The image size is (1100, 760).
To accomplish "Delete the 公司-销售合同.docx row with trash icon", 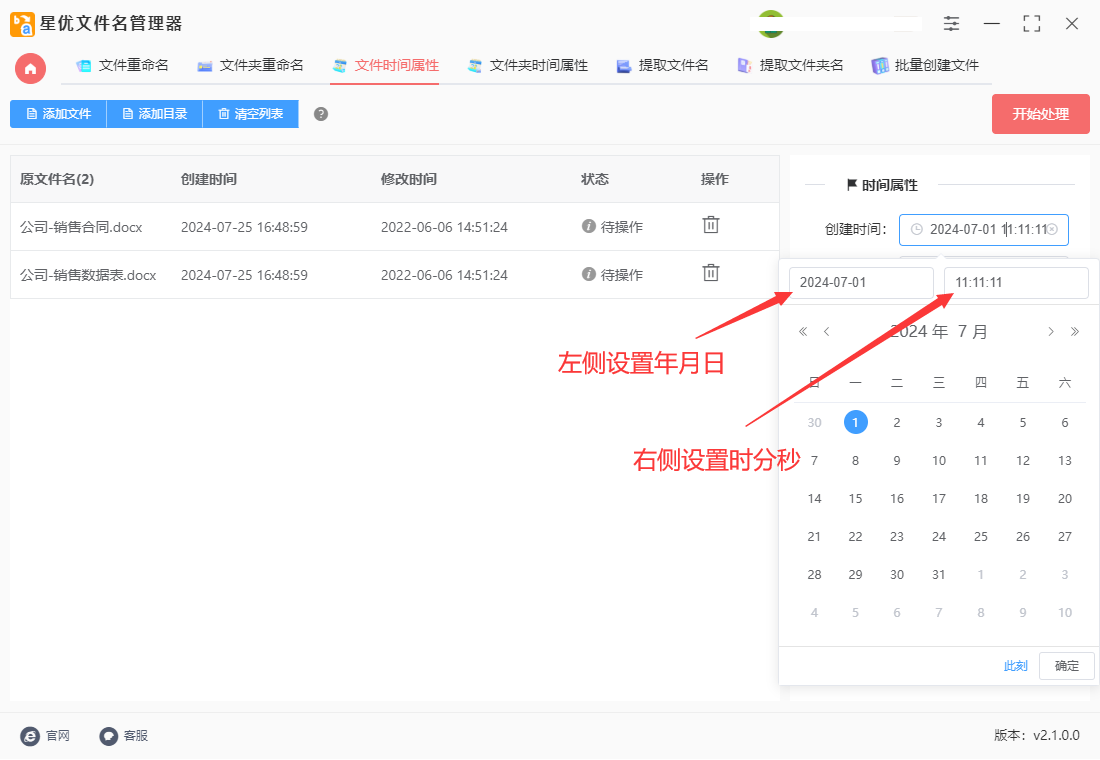I will [711, 225].
